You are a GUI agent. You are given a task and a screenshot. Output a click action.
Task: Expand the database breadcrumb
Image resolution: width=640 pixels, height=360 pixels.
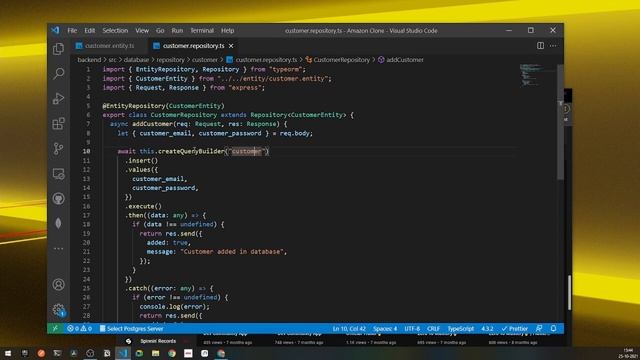(136, 60)
